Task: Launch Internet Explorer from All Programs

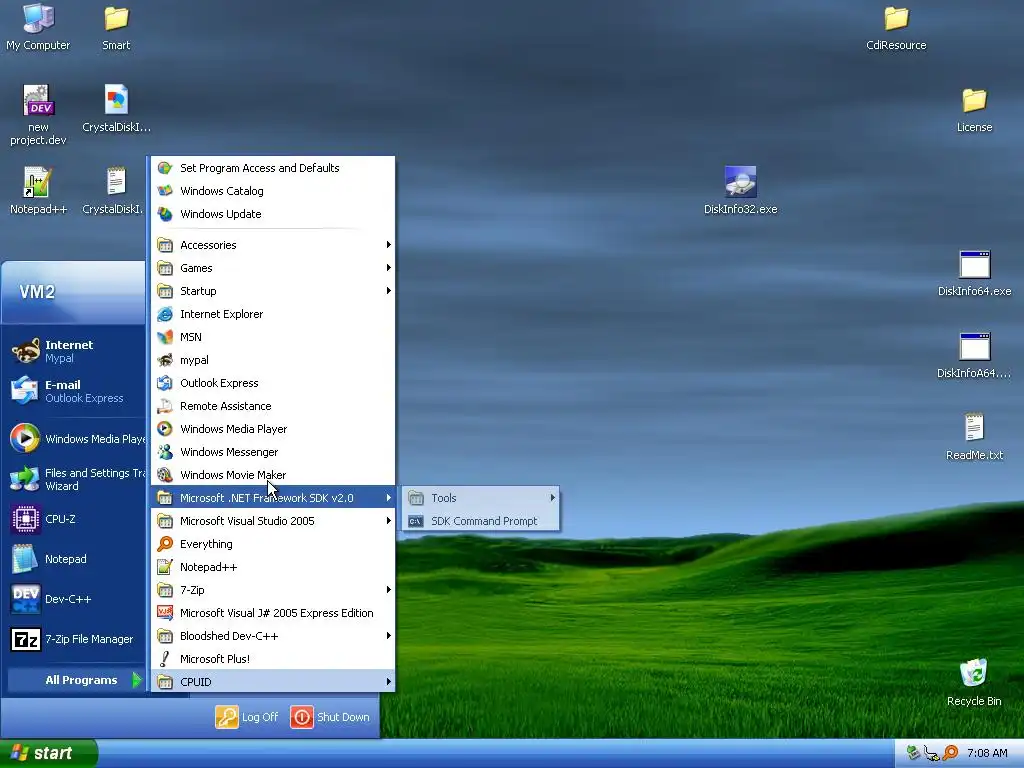Action: [x=273, y=313]
